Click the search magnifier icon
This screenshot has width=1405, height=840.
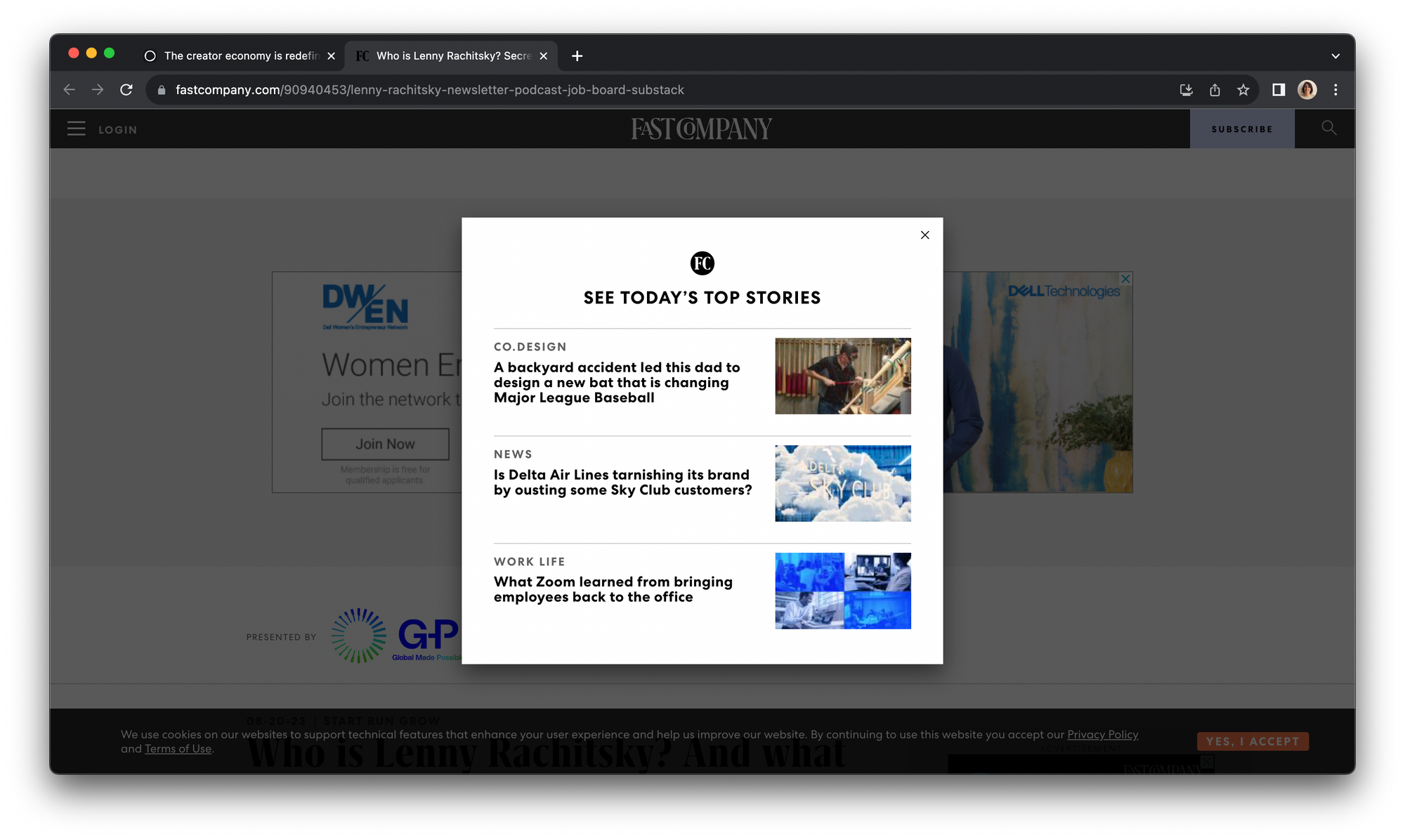pyautogui.click(x=1328, y=128)
